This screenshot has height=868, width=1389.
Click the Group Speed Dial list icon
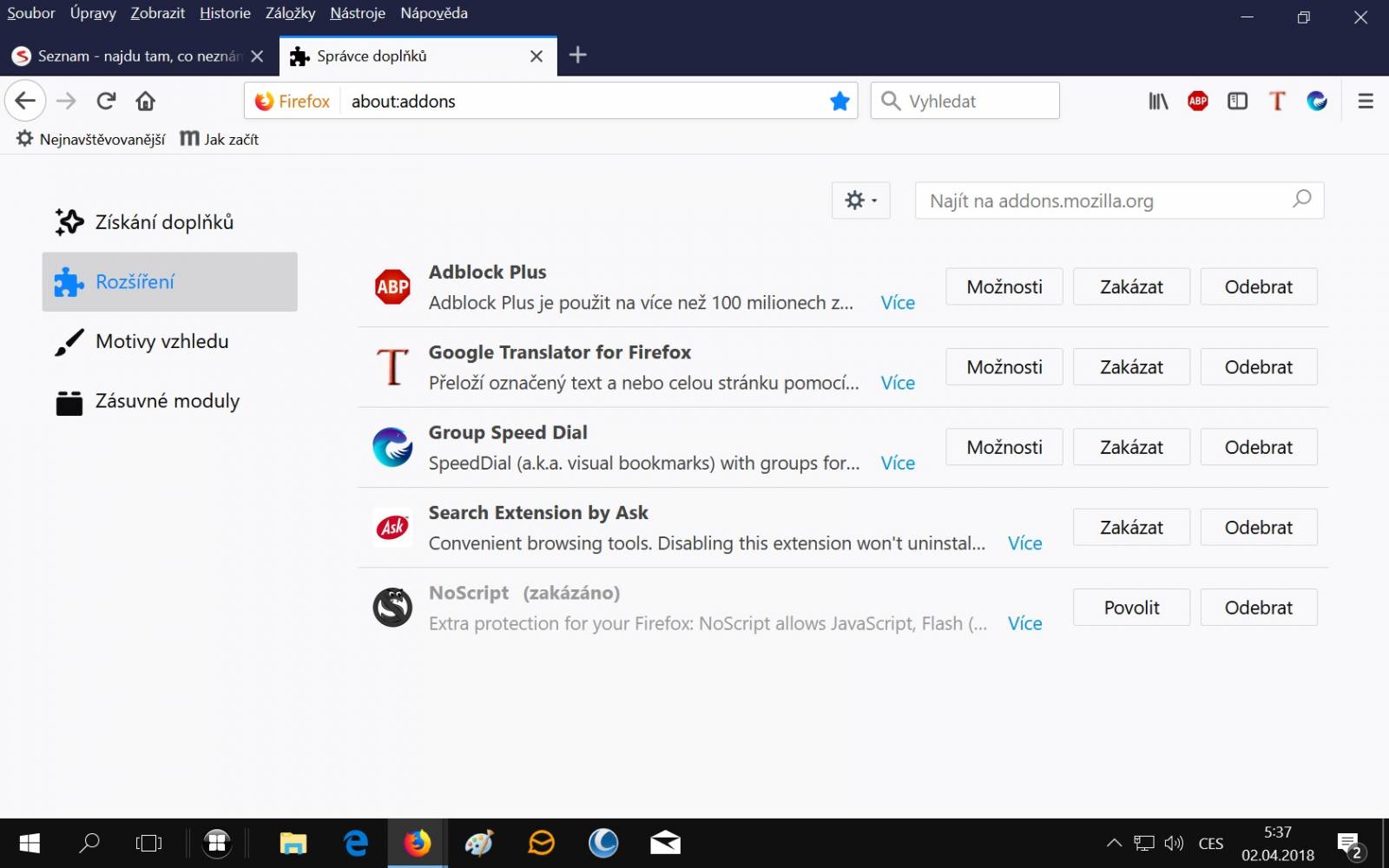pos(392,447)
